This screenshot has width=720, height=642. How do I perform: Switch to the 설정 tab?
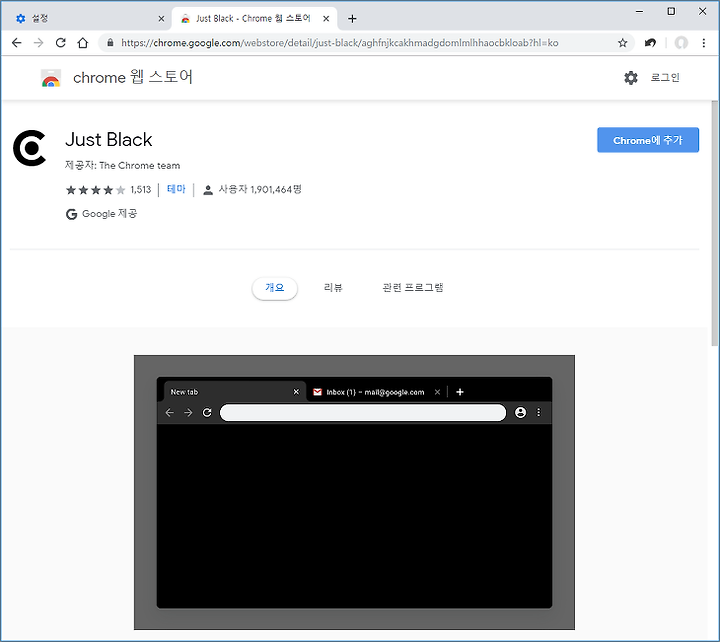[87, 19]
